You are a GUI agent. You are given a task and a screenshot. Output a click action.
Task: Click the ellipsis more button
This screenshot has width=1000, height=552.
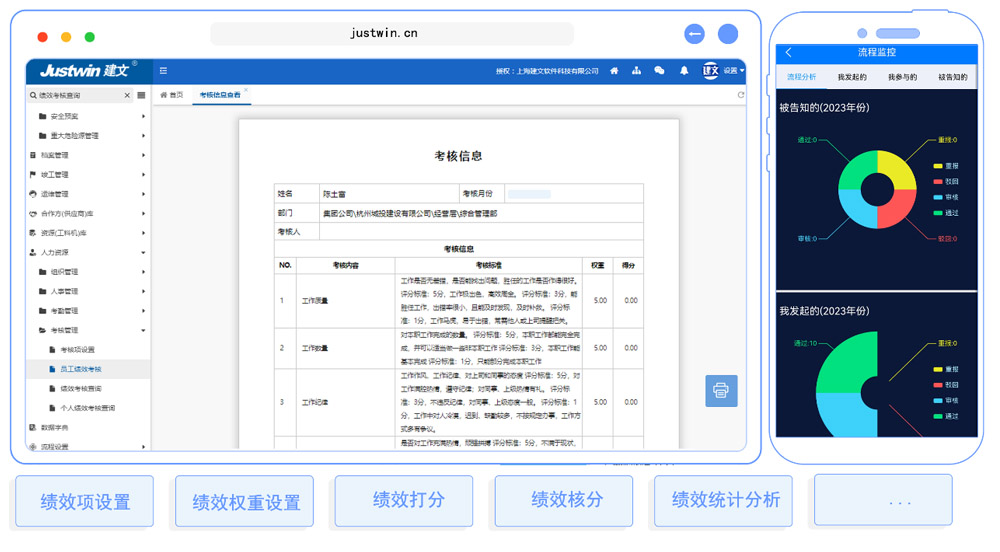click(x=884, y=500)
